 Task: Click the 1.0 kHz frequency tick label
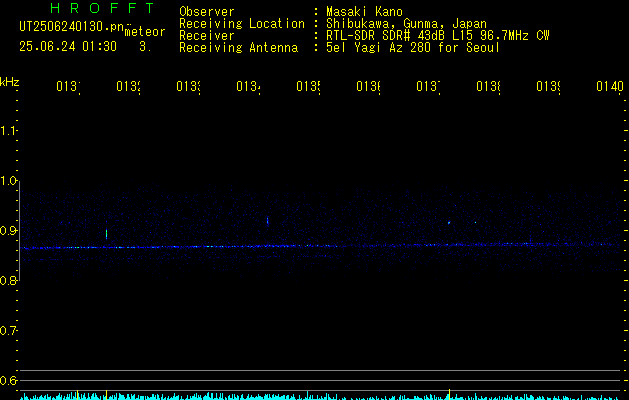(8, 181)
